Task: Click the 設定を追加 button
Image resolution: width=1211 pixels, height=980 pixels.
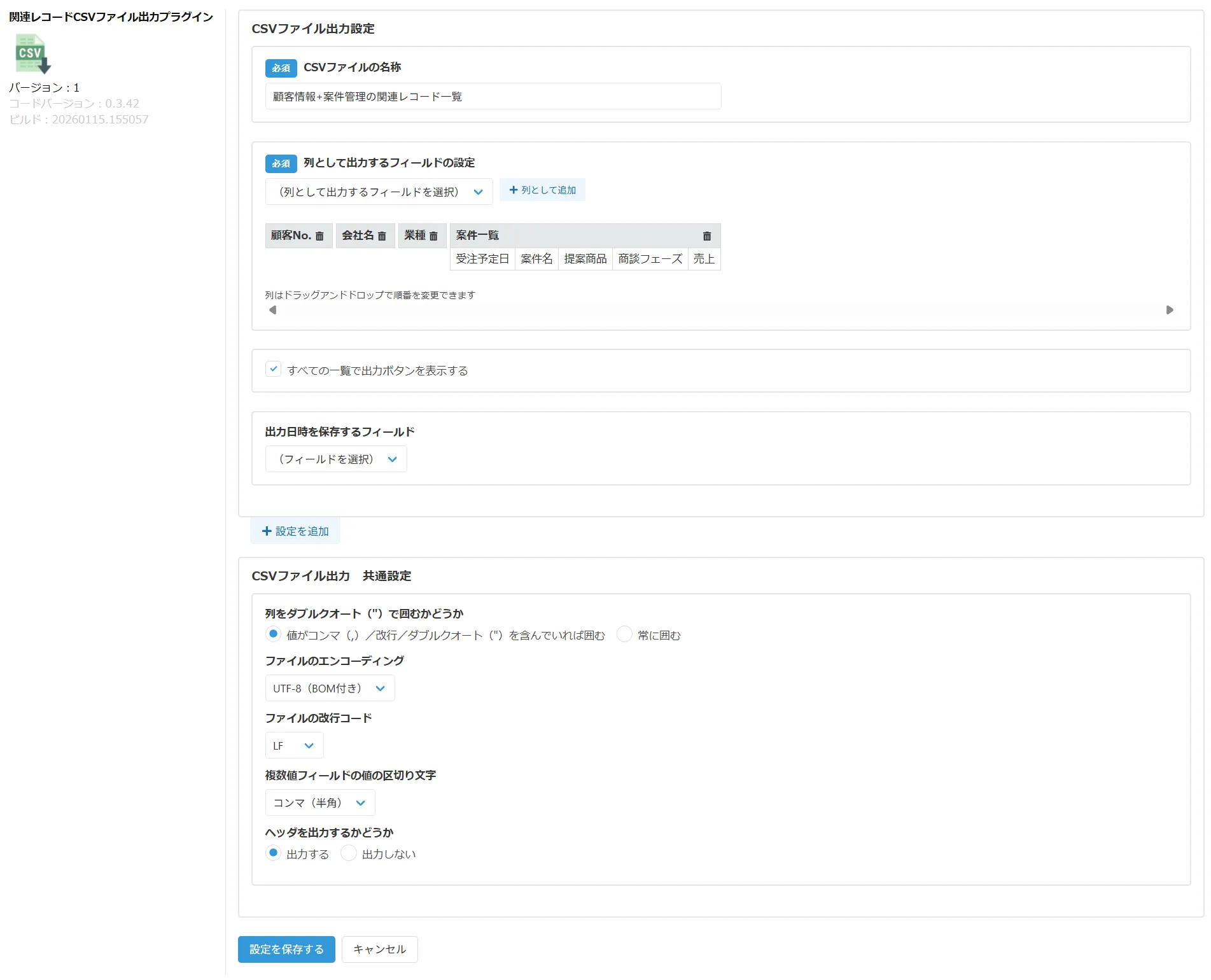Action: coord(295,531)
